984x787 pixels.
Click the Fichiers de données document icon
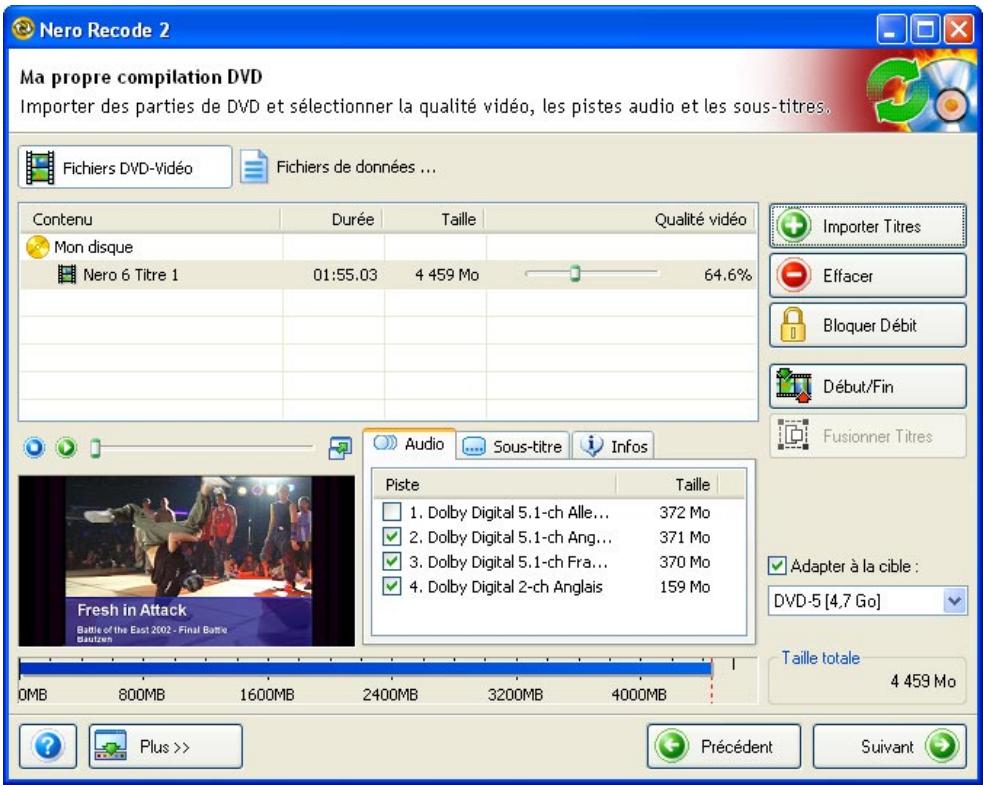point(254,167)
